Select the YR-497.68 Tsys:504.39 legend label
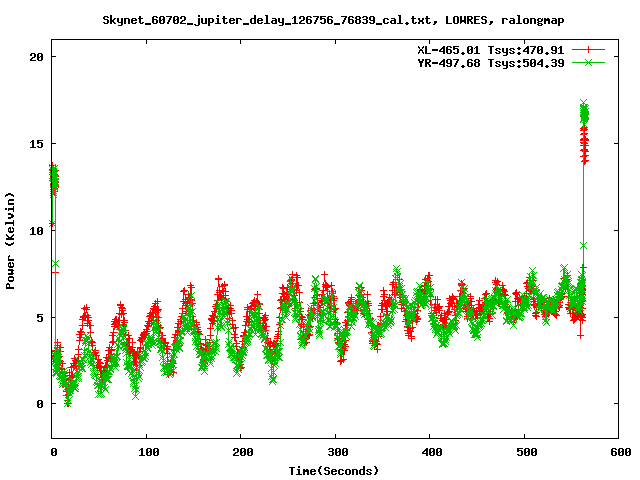The height and width of the screenshot is (480, 640). (490, 63)
